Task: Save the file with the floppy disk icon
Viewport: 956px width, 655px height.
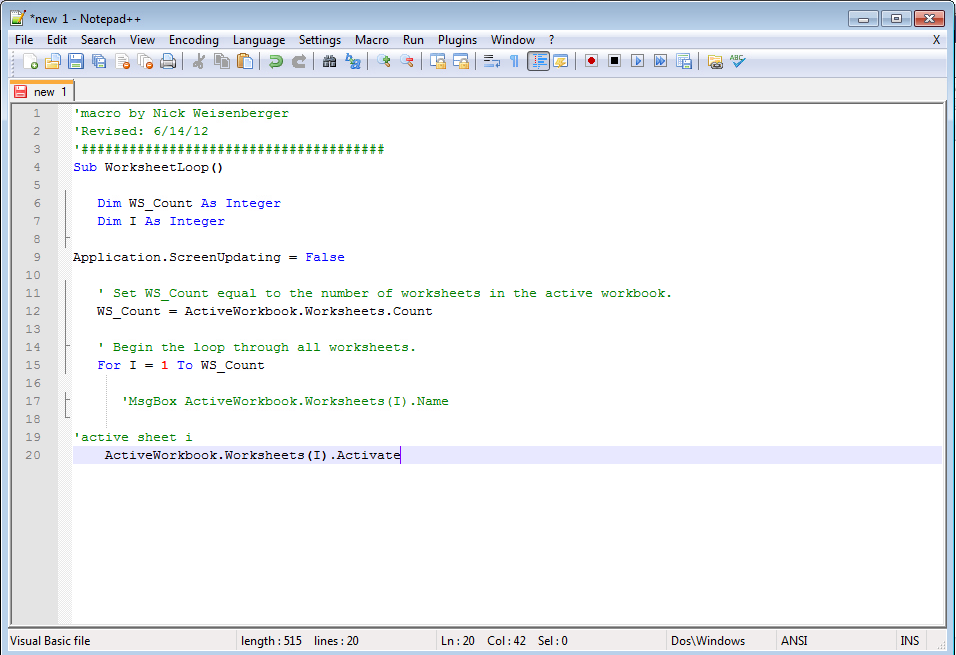Action: pos(76,61)
